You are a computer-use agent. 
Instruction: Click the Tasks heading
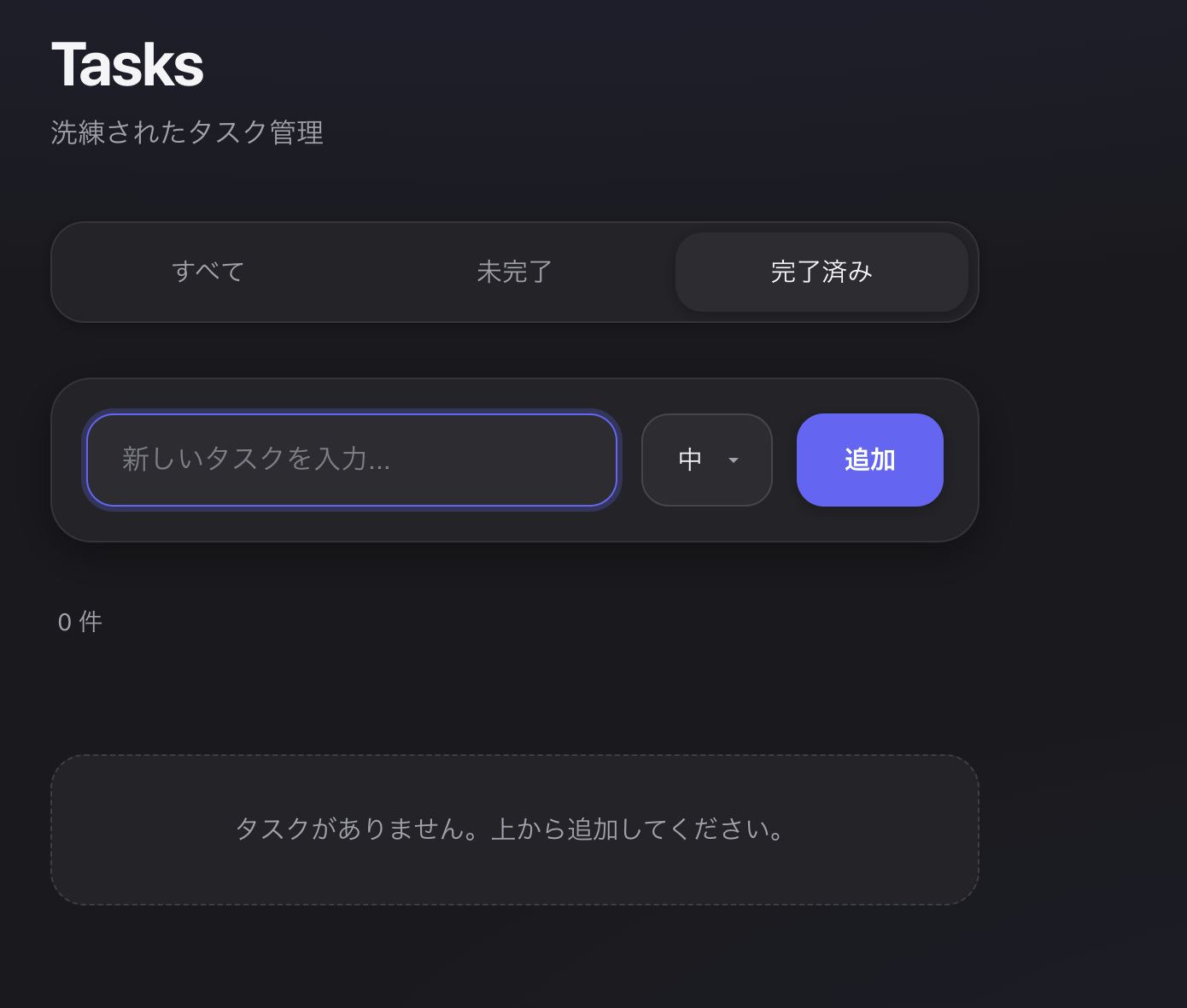pos(127,65)
